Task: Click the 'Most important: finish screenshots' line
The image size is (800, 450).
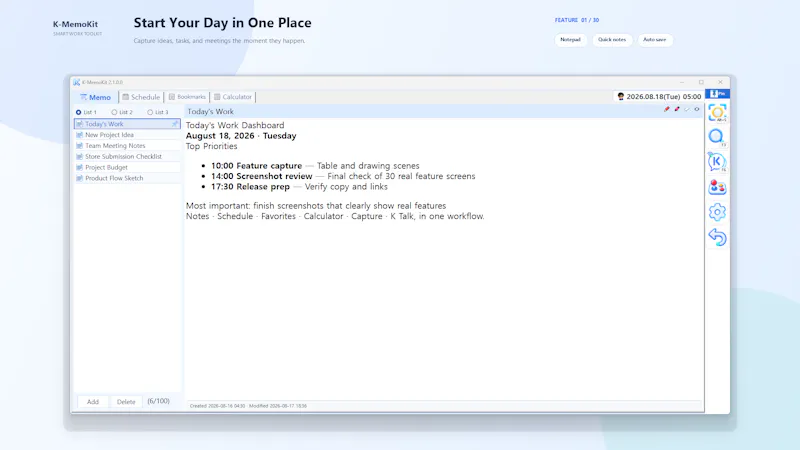Action: click(x=316, y=206)
